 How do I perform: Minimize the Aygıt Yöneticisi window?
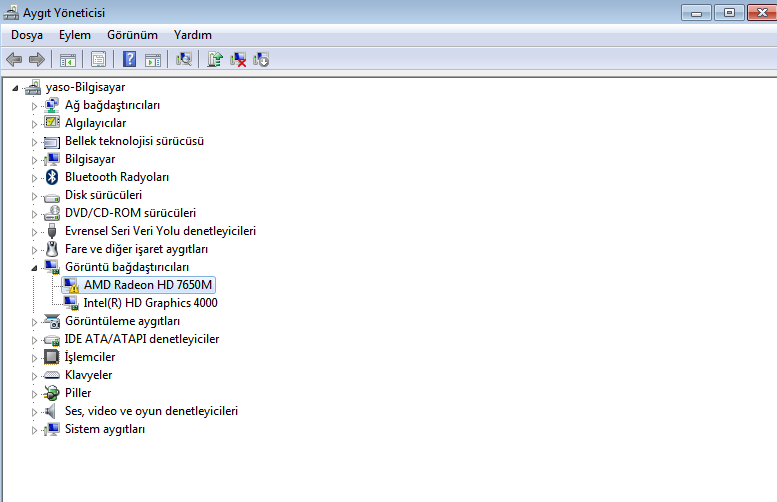pyautogui.click(x=696, y=12)
